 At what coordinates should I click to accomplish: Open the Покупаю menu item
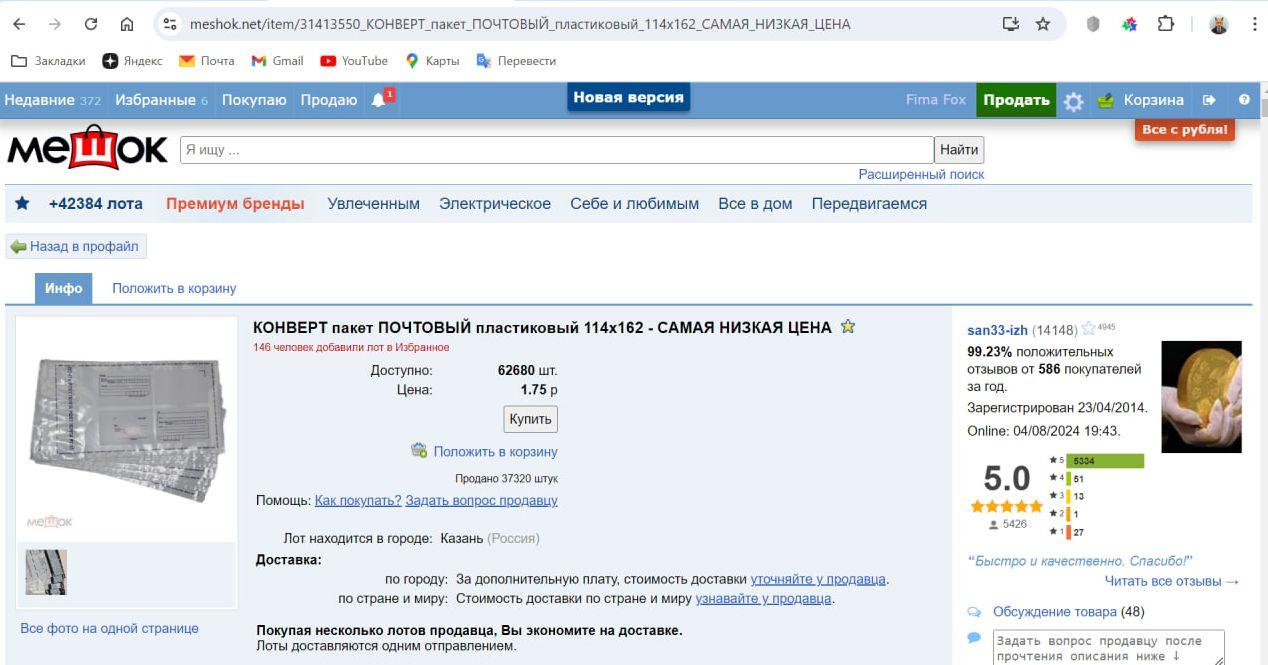click(254, 100)
